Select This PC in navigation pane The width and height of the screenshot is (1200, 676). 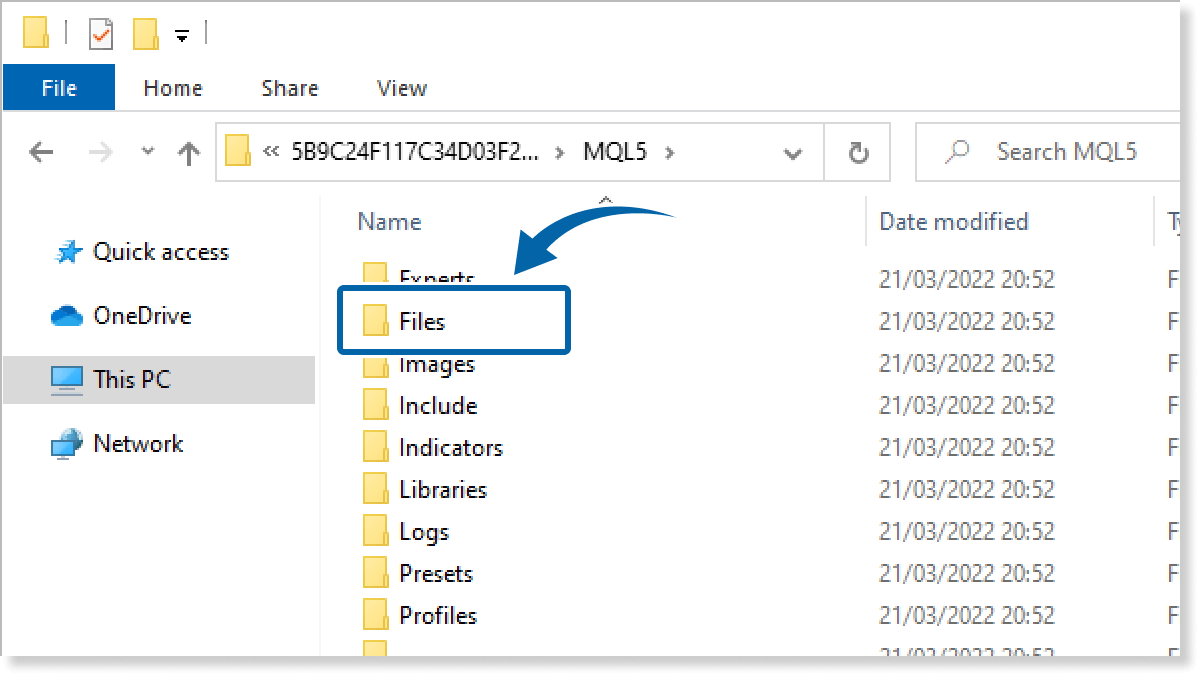pos(131,380)
